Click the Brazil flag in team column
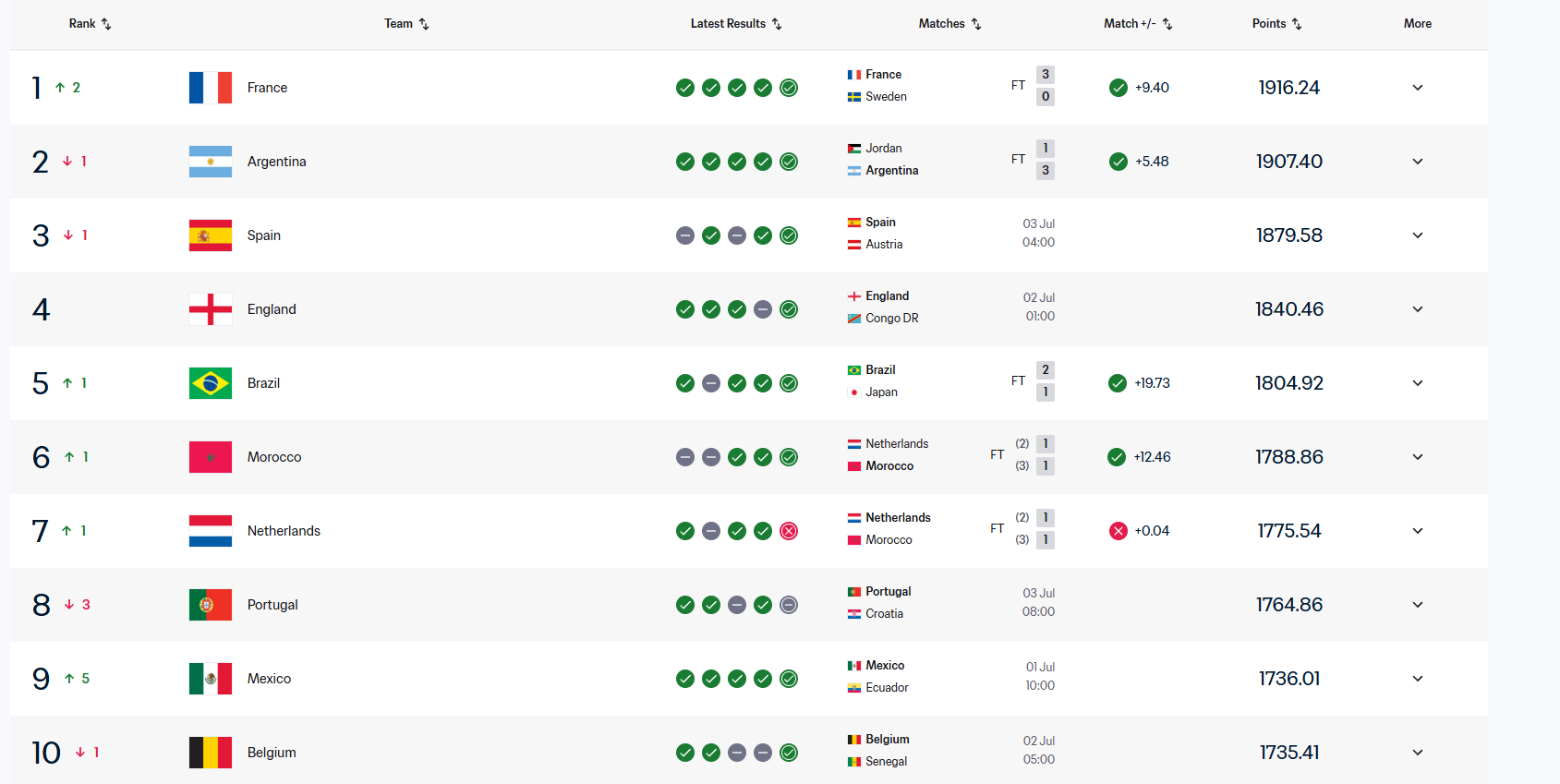The width and height of the screenshot is (1560, 784). [x=211, y=383]
